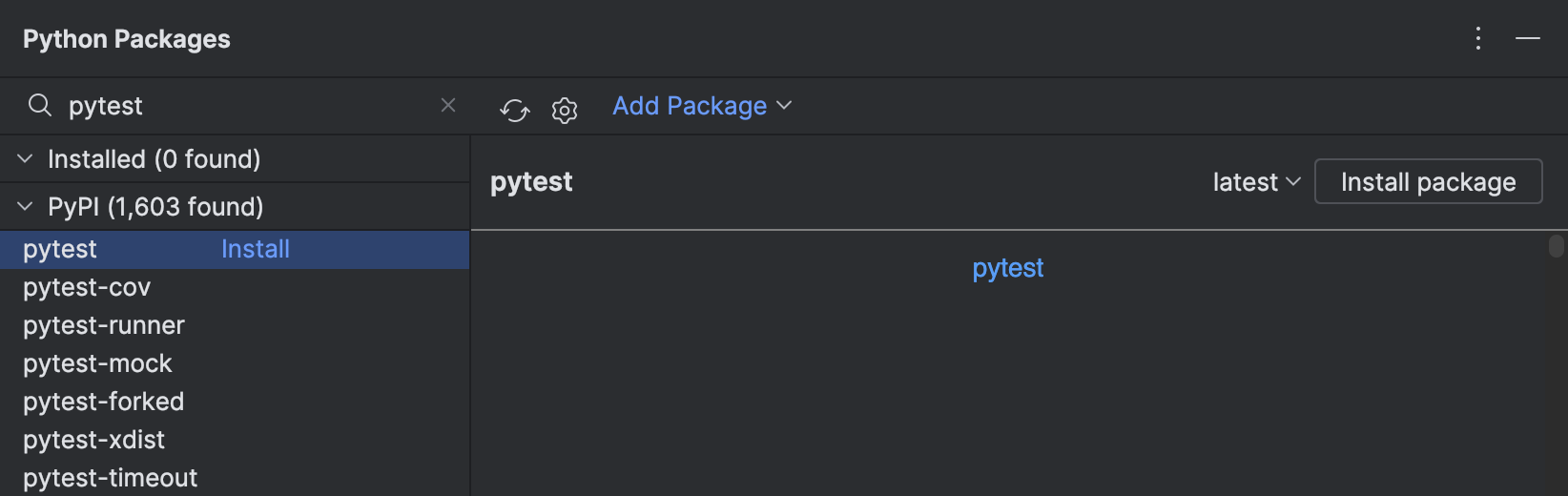Image resolution: width=1568 pixels, height=496 pixels.
Task: Choose pytest-mock from the list
Action: coord(97,363)
